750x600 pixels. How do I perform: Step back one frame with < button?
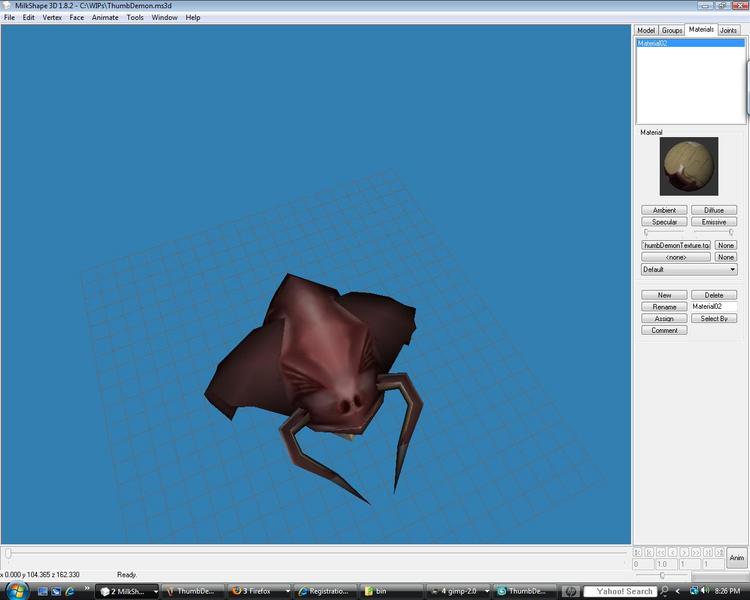673,552
